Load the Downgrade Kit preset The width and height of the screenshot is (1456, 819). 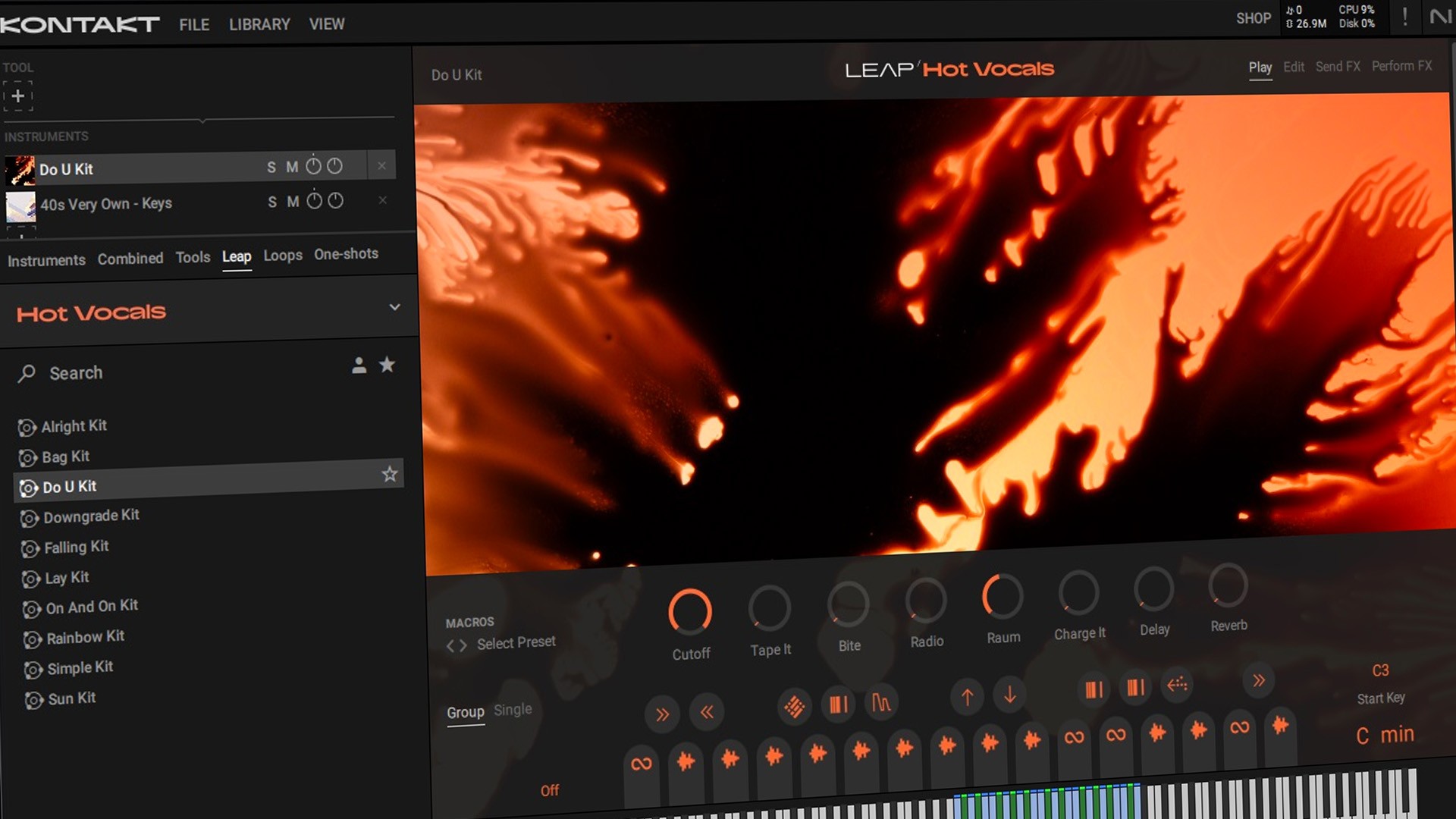coord(91,516)
